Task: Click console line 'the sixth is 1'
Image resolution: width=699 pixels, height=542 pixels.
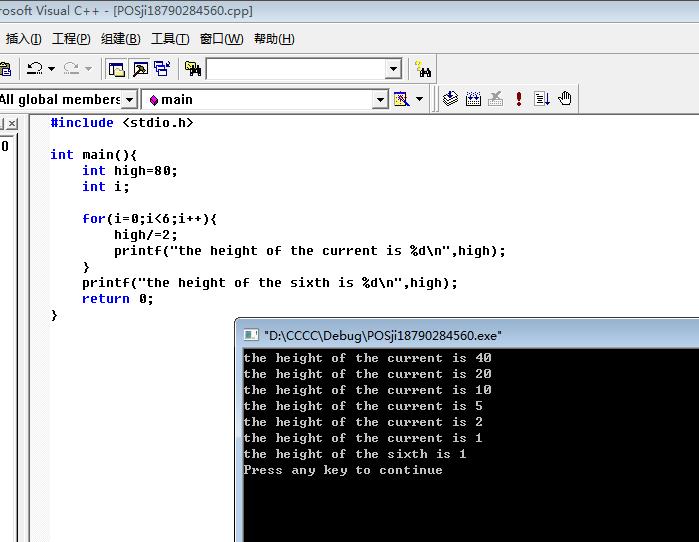Action: (x=355, y=454)
